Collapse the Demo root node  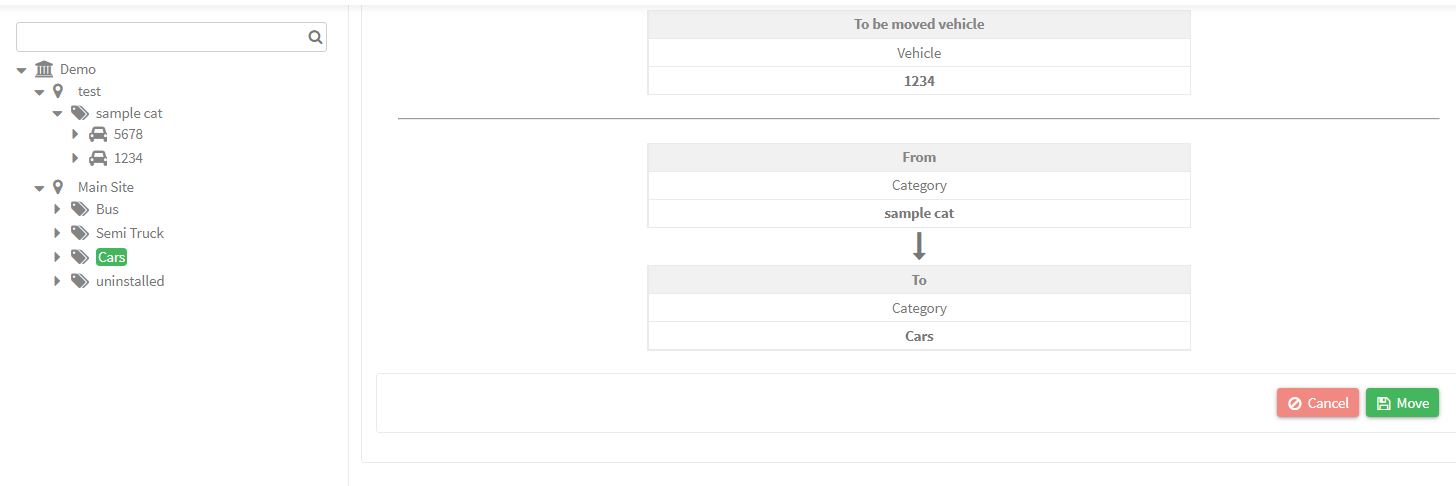(21, 70)
